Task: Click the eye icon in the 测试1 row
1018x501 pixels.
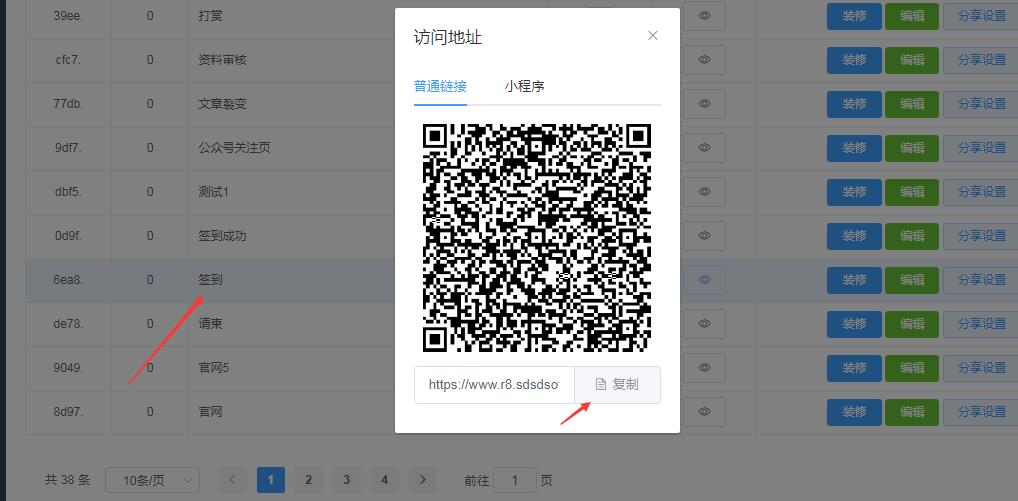Action: (704, 191)
